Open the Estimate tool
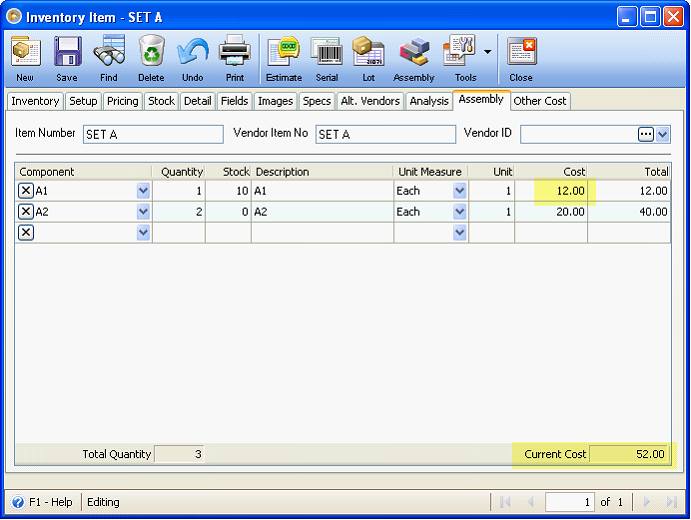691x520 pixels. [284, 52]
